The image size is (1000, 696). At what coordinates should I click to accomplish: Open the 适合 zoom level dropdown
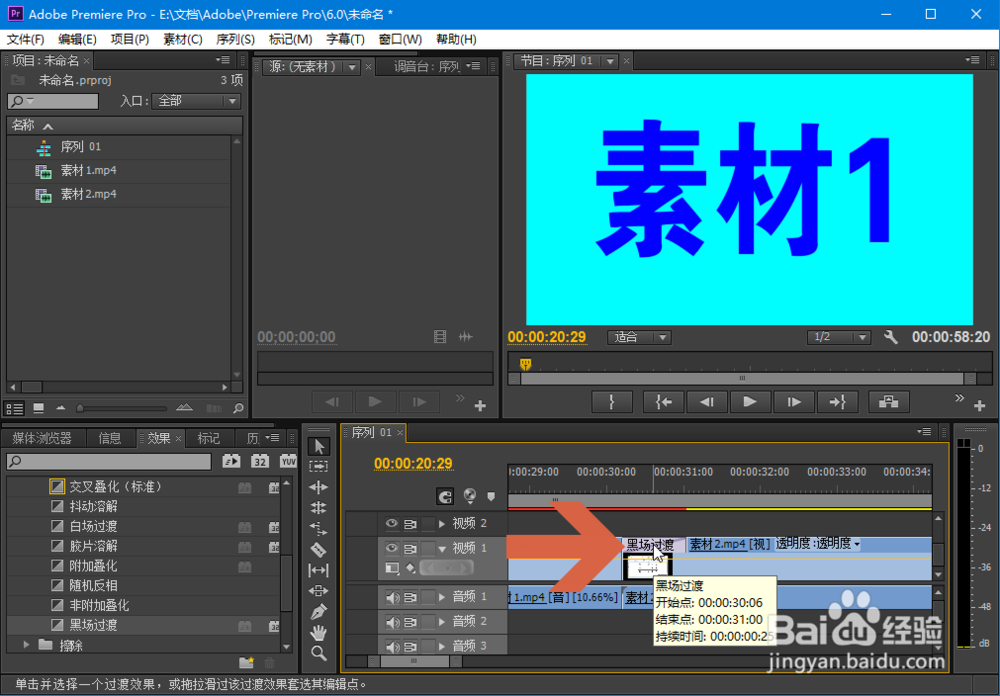[639, 337]
